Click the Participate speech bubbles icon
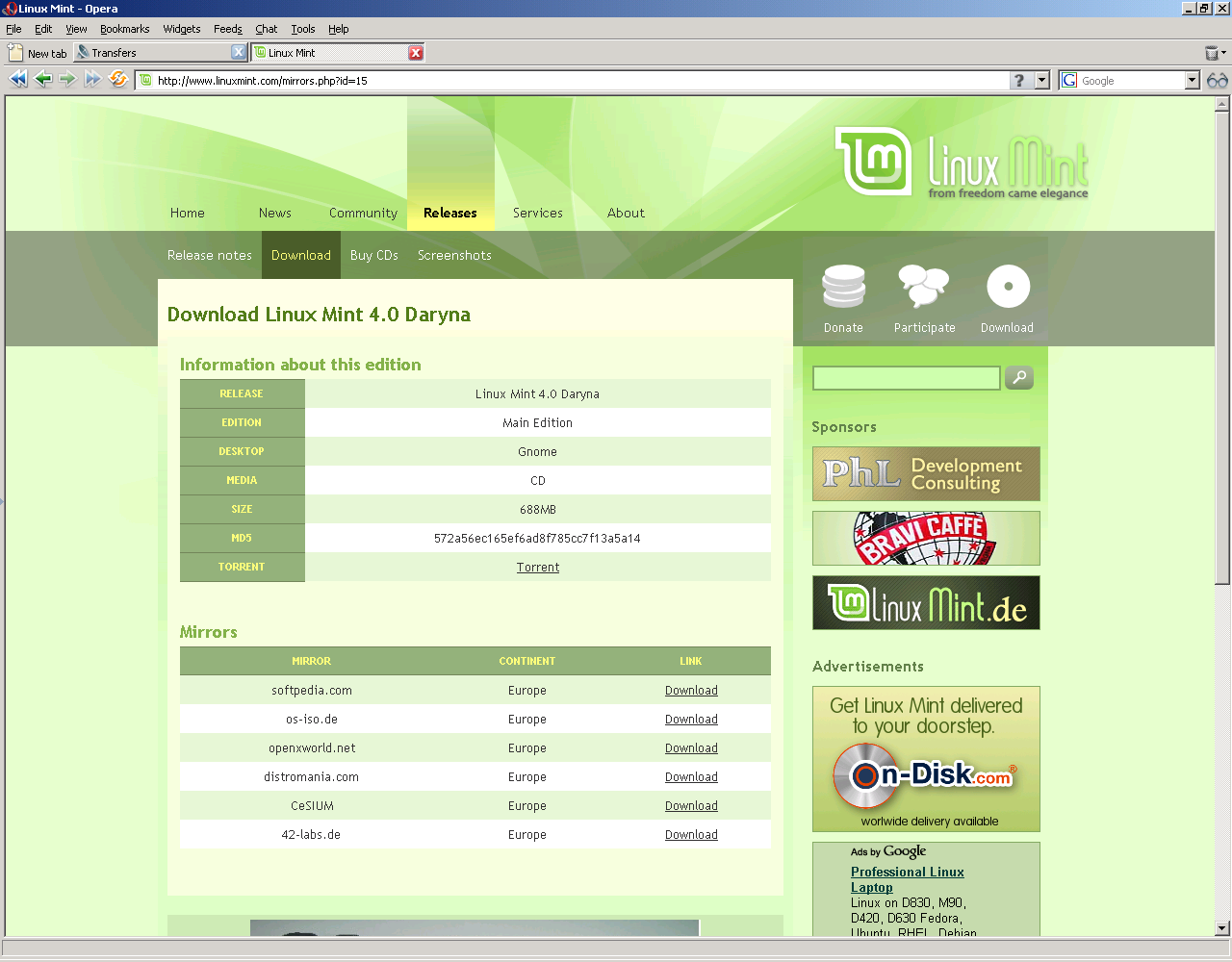1232x962 pixels. coord(924,287)
